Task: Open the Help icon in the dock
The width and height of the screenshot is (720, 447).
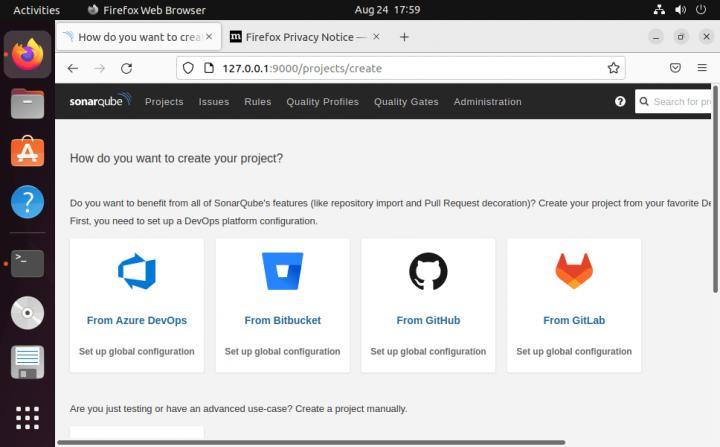Action: point(28,202)
